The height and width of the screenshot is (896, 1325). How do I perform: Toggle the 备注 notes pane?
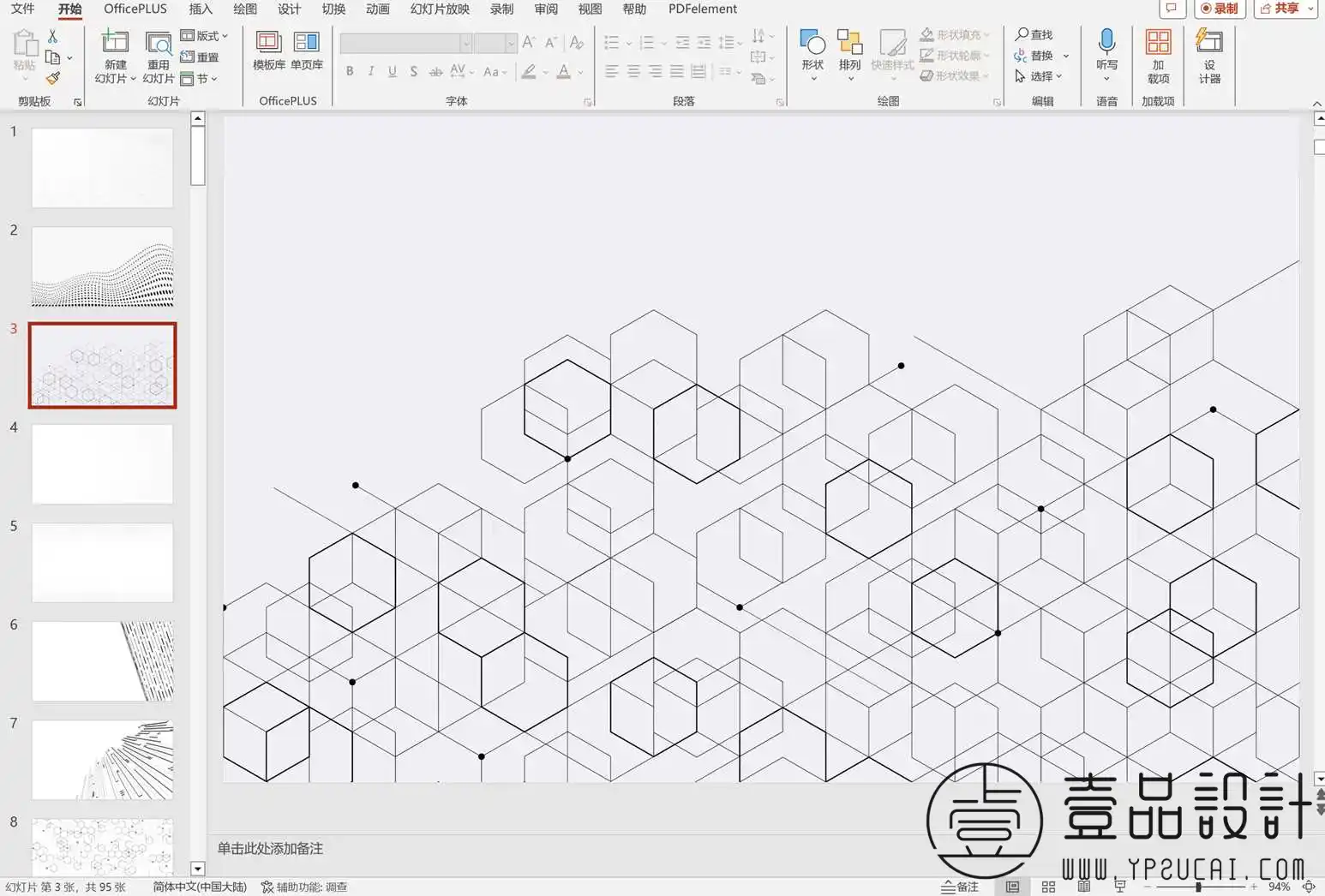[960, 887]
